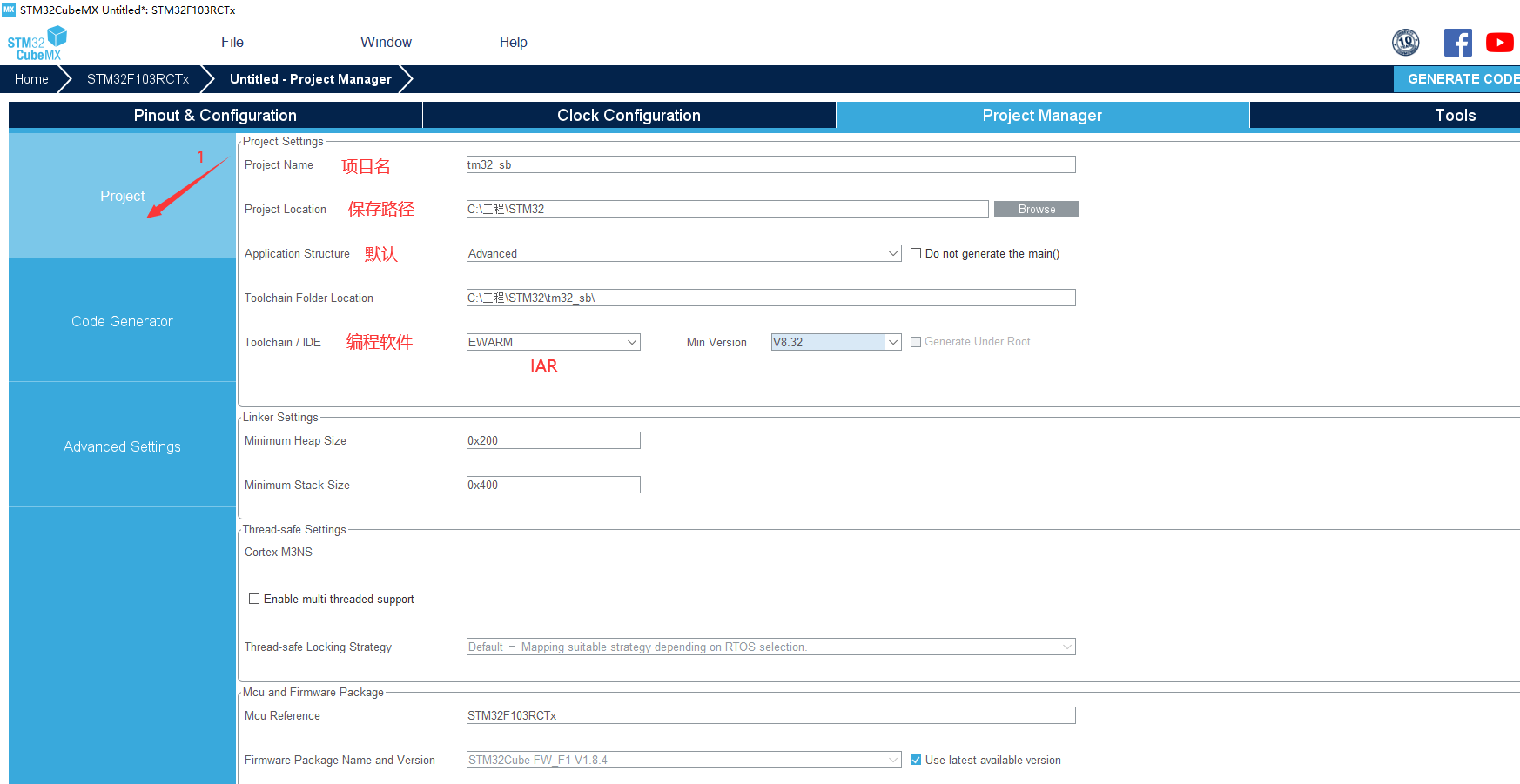Open the Facebook icon link
Screen dimensions: 1520x784
(1458, 43)
